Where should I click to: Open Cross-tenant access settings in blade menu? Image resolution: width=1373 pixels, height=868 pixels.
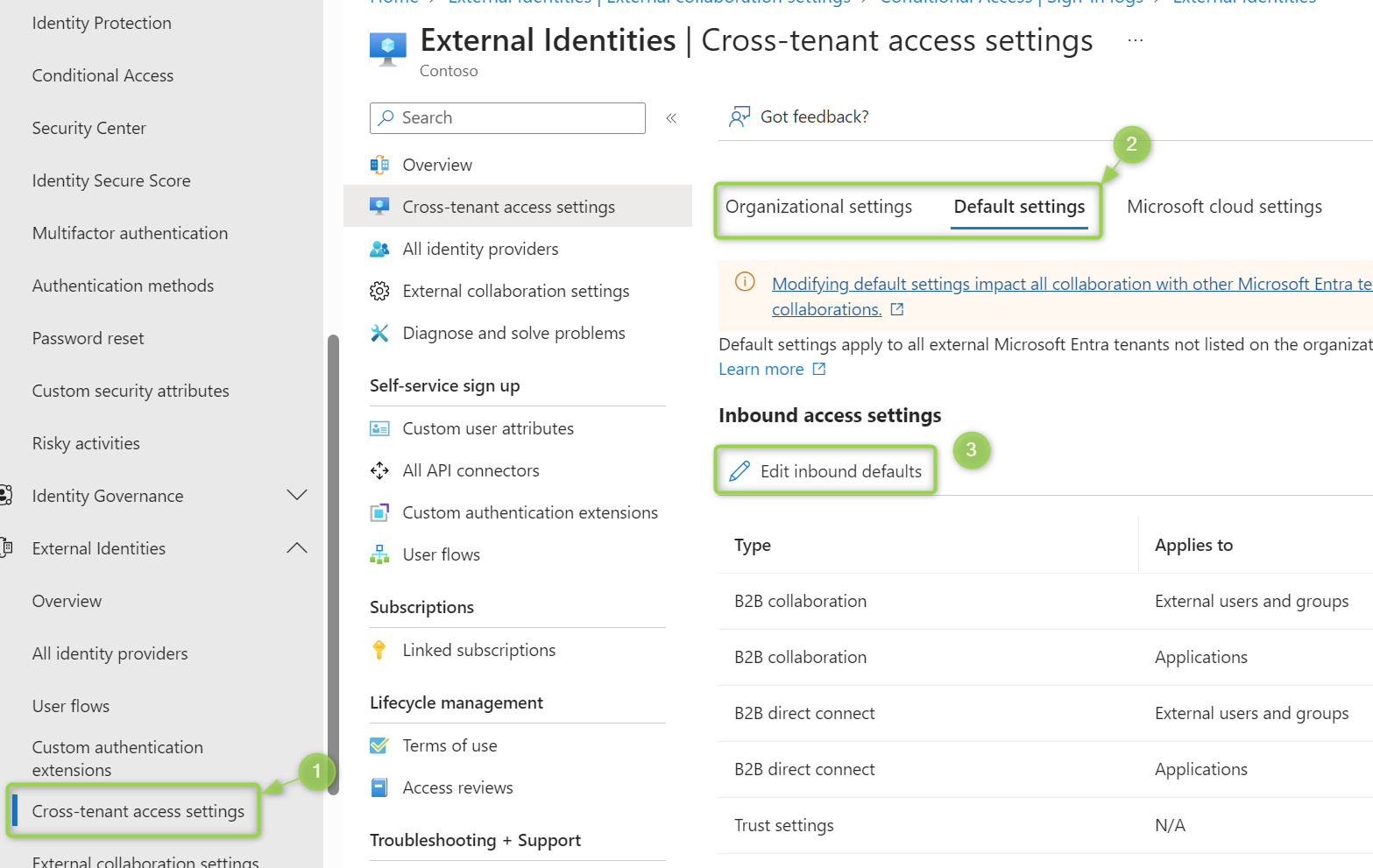[518, 207]
